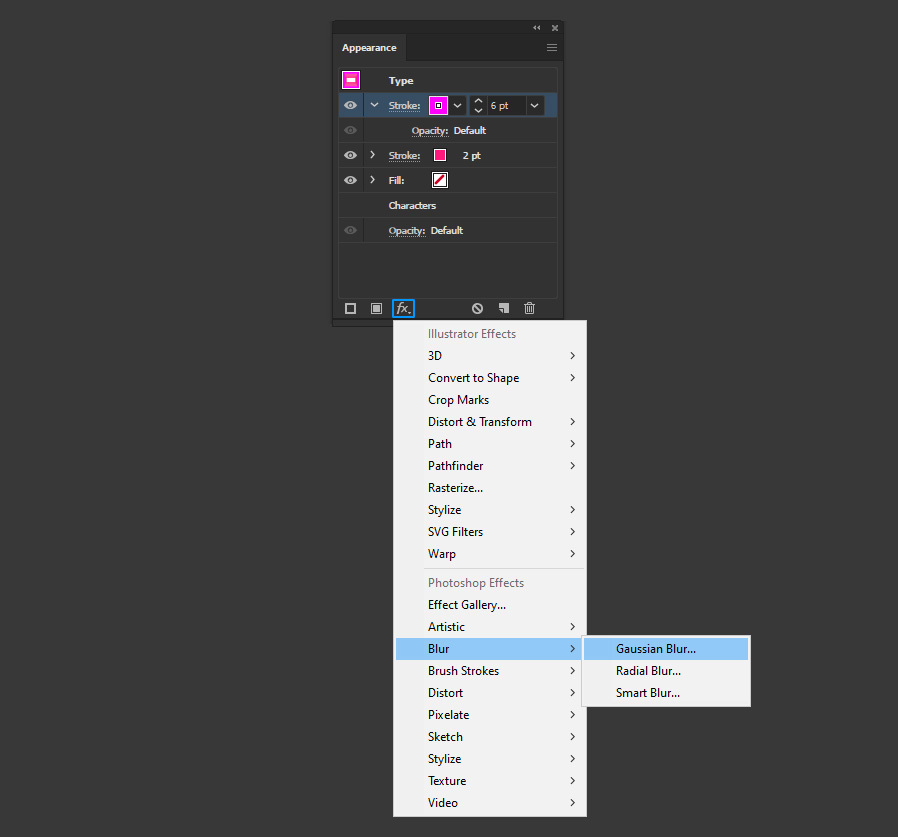Open Brush Strokes submenu
The image size is (898, 837).
pyautogui.click(x=490, y=671)
